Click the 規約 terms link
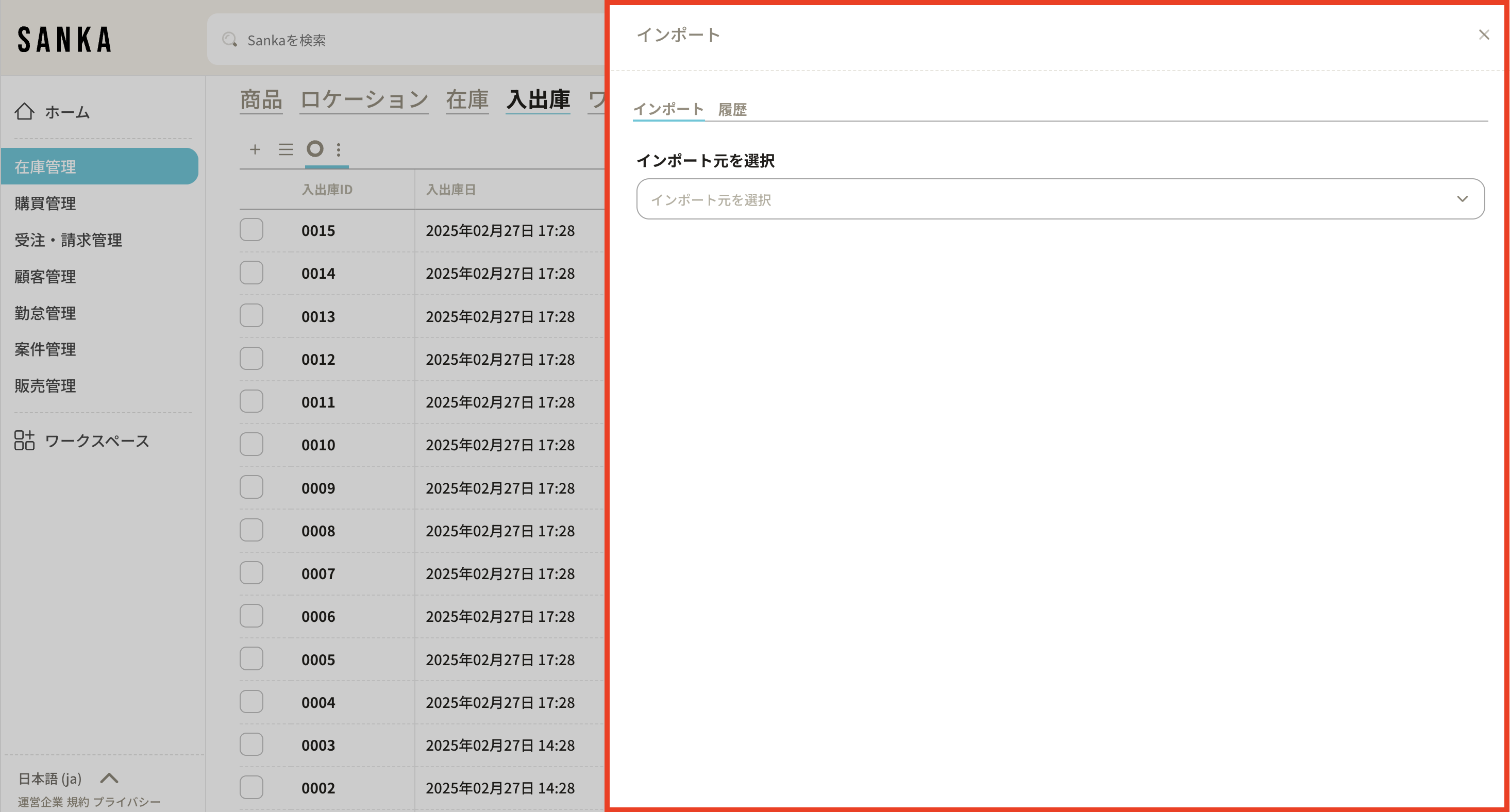This screenshot has height=812, width=1510. coord(77,802)
